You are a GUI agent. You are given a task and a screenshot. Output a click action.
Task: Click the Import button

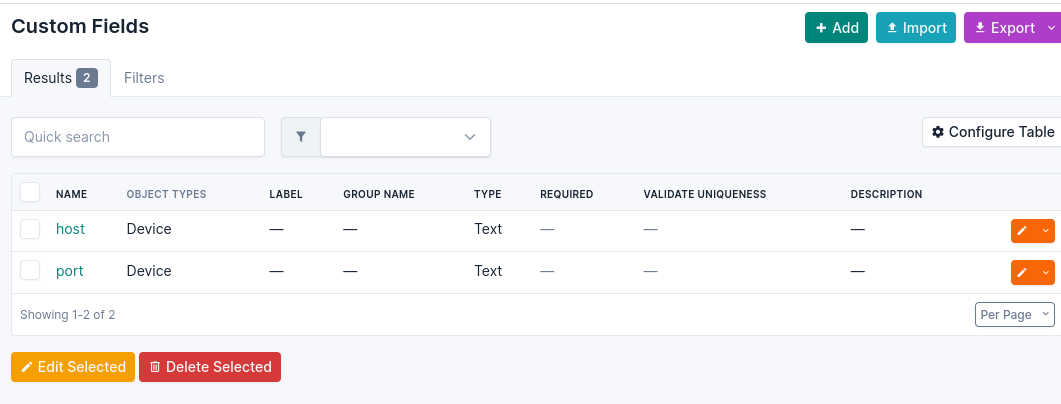916,28
